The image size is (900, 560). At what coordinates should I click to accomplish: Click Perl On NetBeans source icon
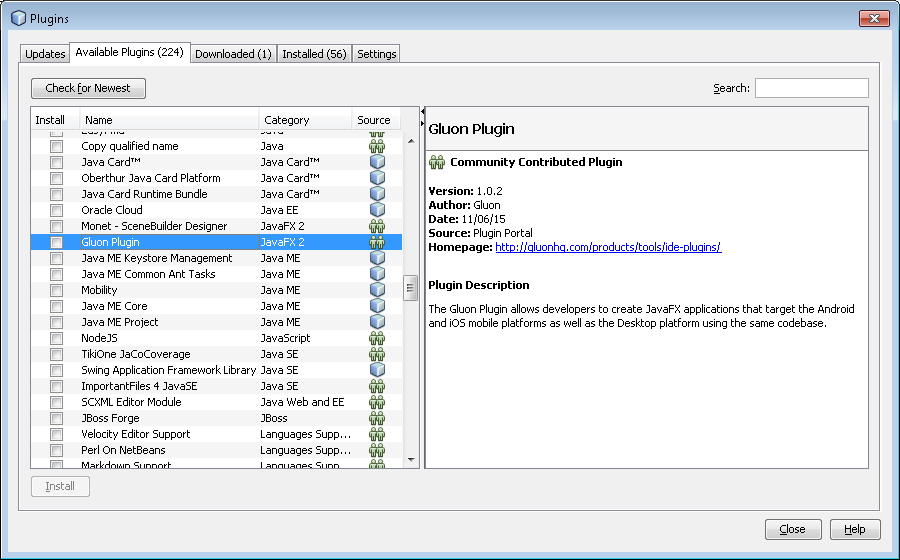[377, 450]
